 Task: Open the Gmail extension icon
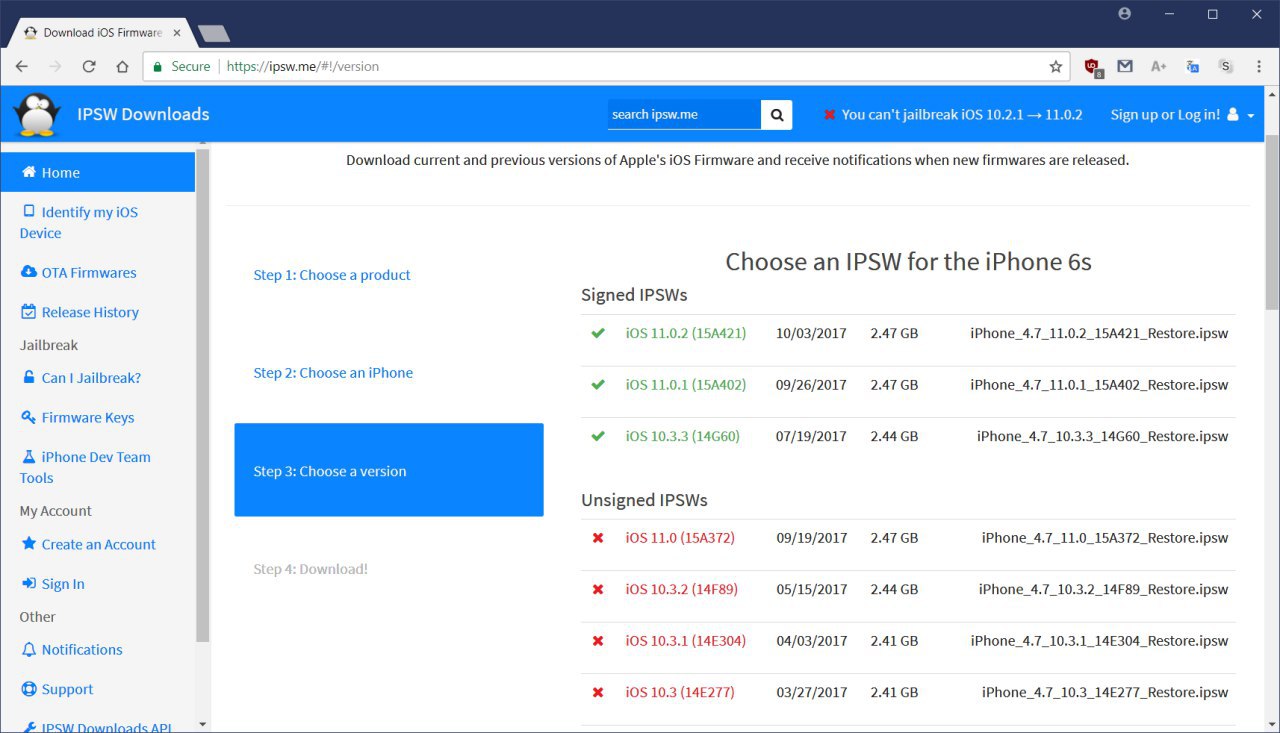coord(1125,66)
